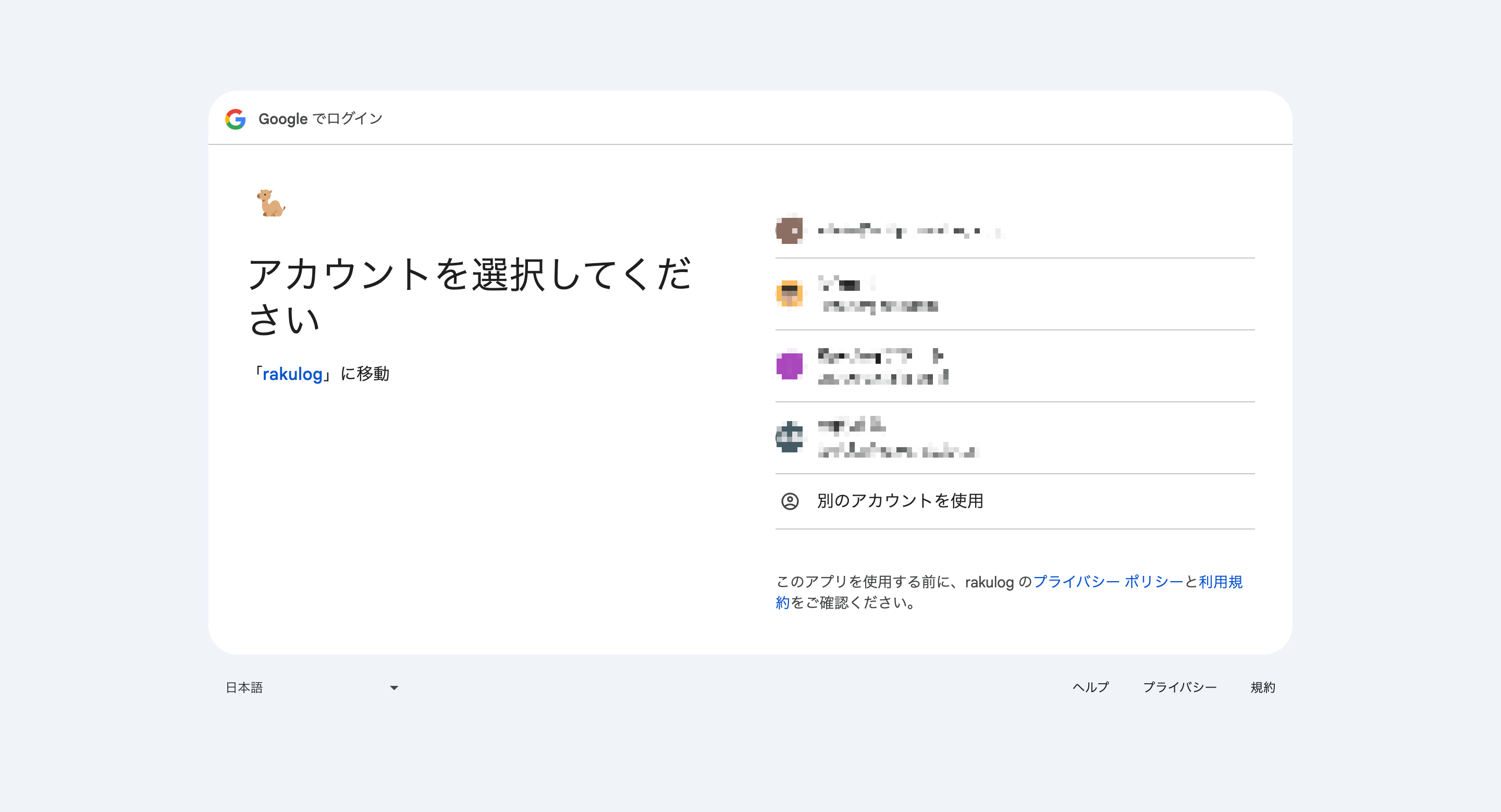Open rakulog's プライバシー ポリシー link

[x=1107, y=582]
